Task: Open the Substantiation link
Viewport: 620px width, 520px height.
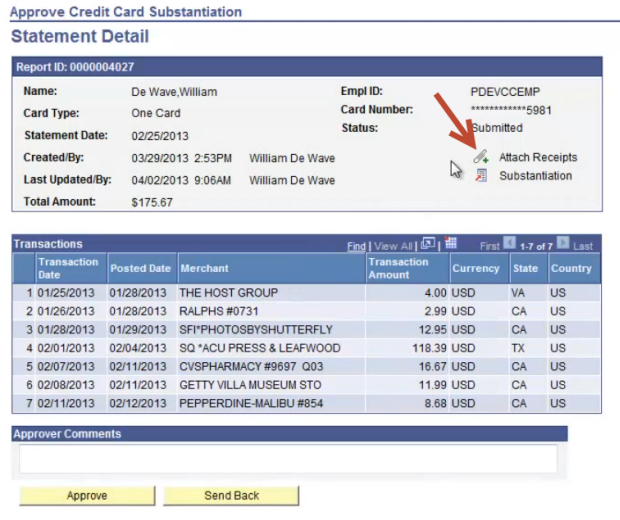Action: [536, 176]
